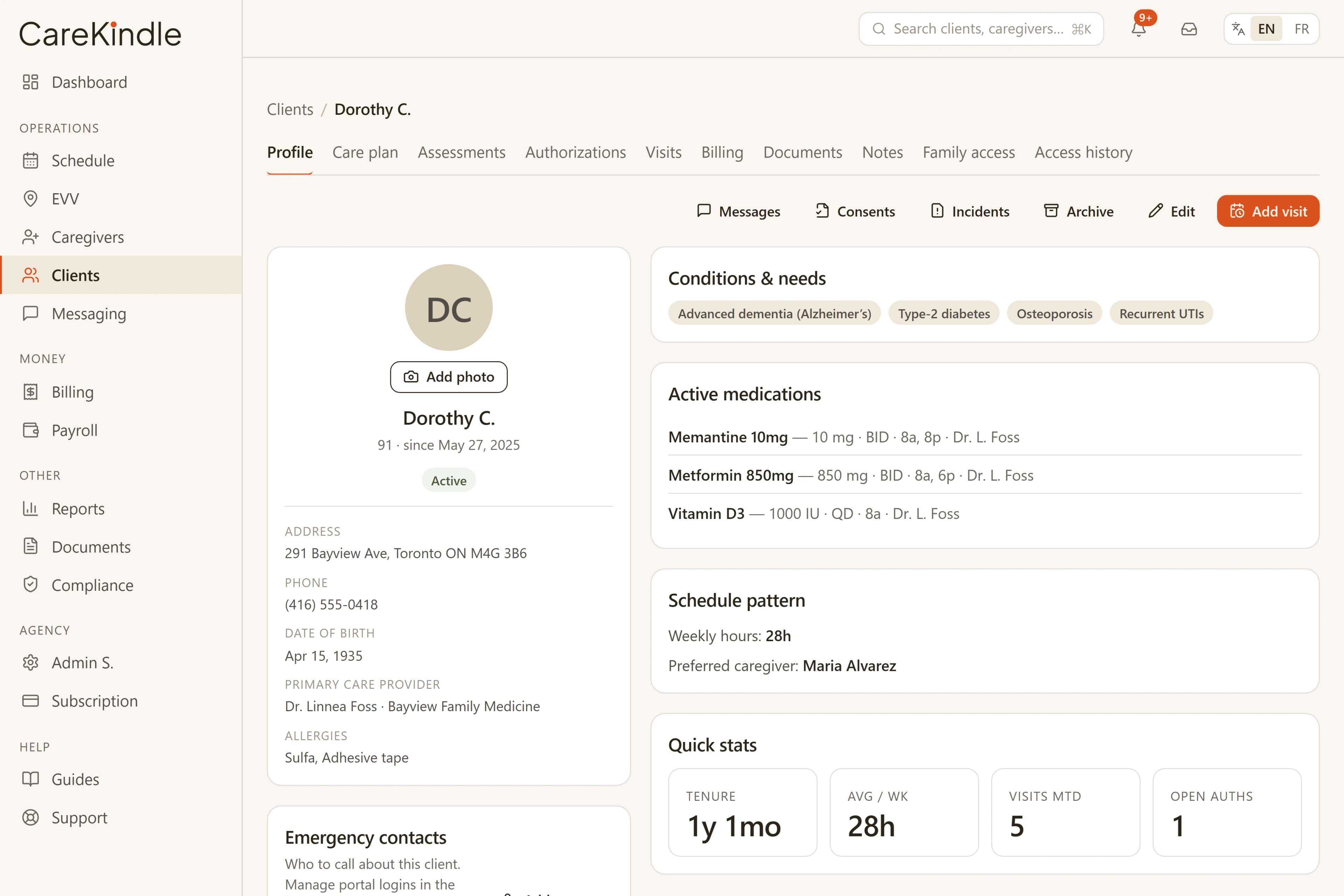Click the Messaging chat bubble icon
The height and width of the screenshot is (896, 1344).
coord(30,314)
